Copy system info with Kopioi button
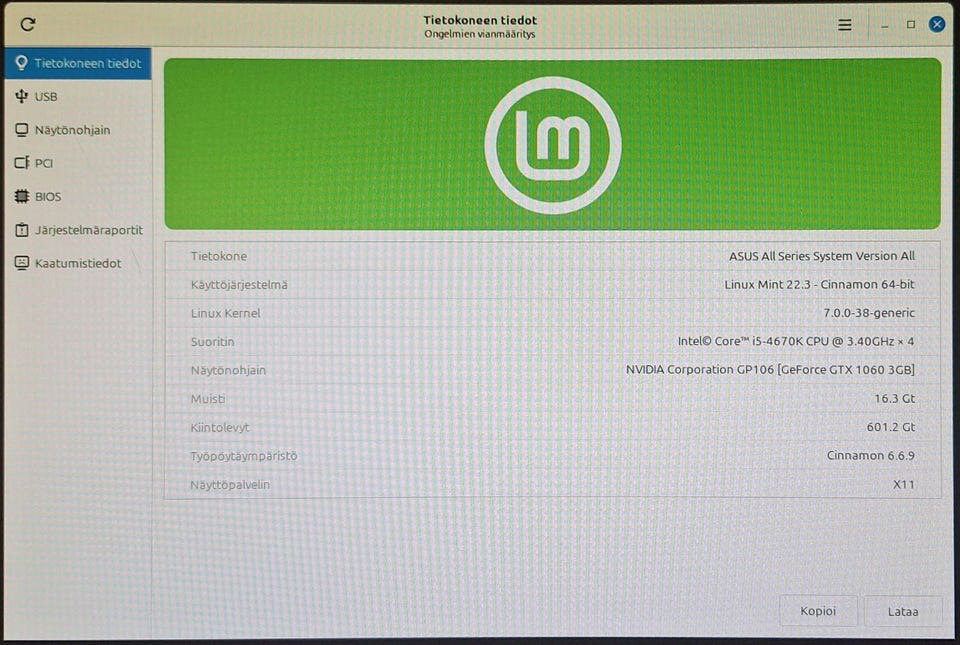This screenshot has height=645, width=960. tap(818, 611)
